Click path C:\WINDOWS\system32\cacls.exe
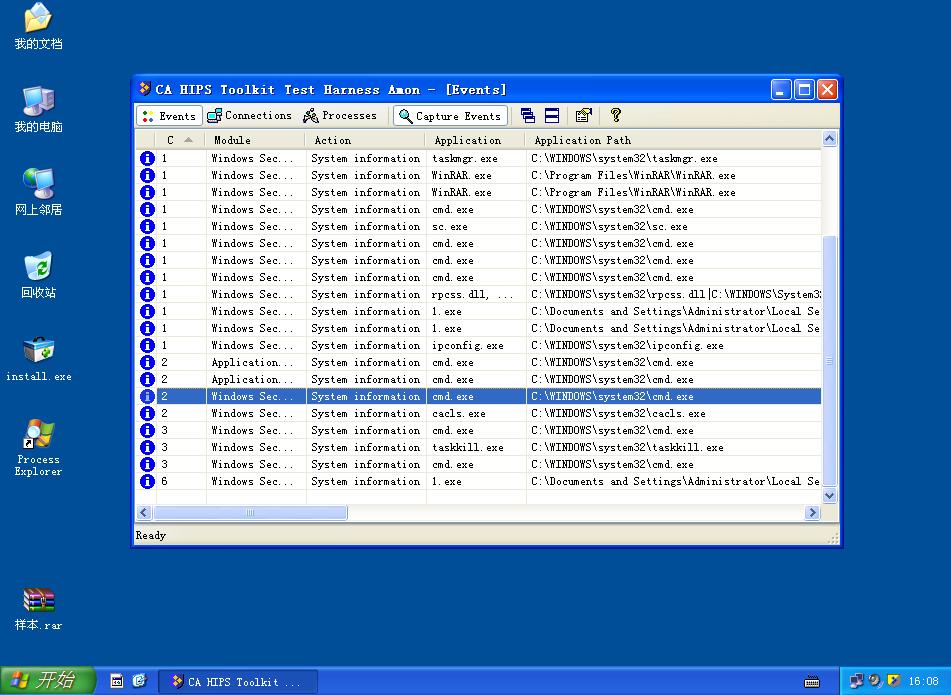 pos(619,413)
